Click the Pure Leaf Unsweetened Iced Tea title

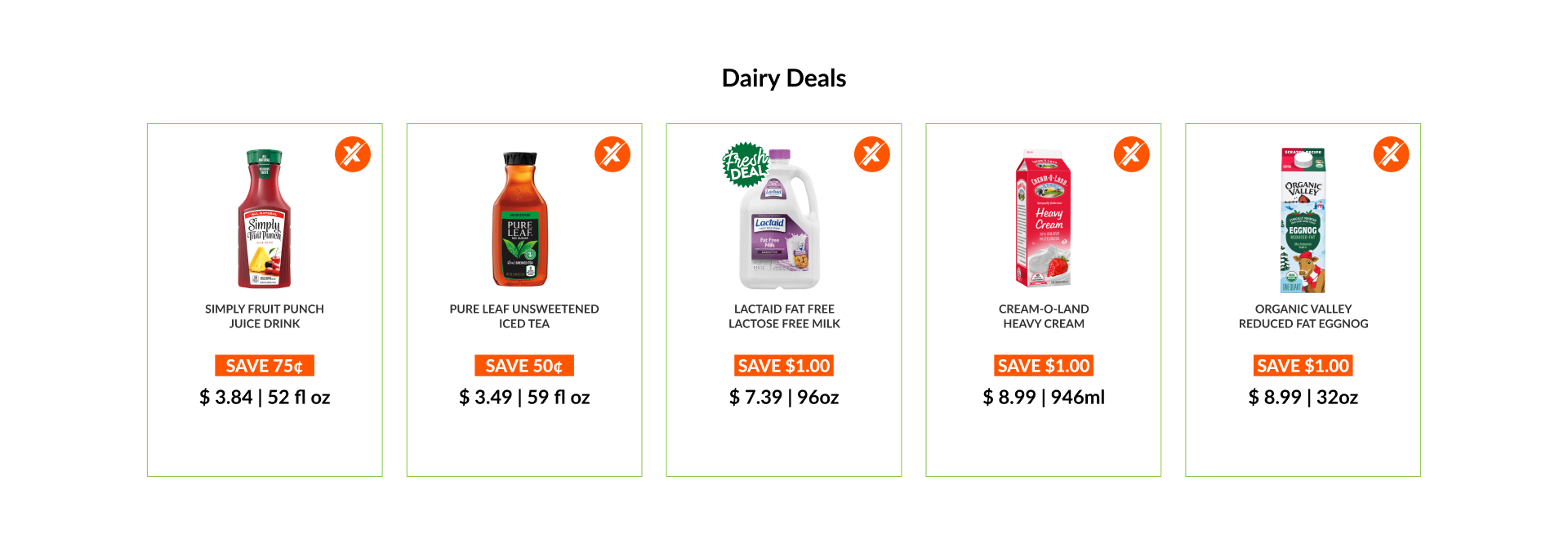point(524,316)
